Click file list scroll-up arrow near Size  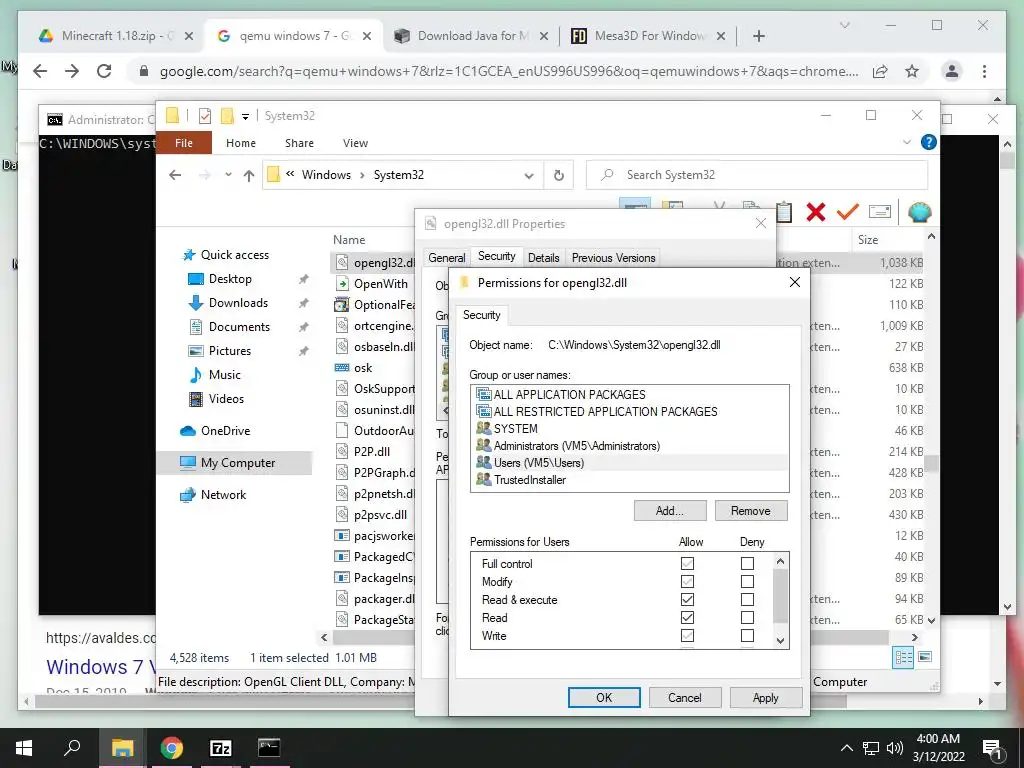[x=931, y=236]
